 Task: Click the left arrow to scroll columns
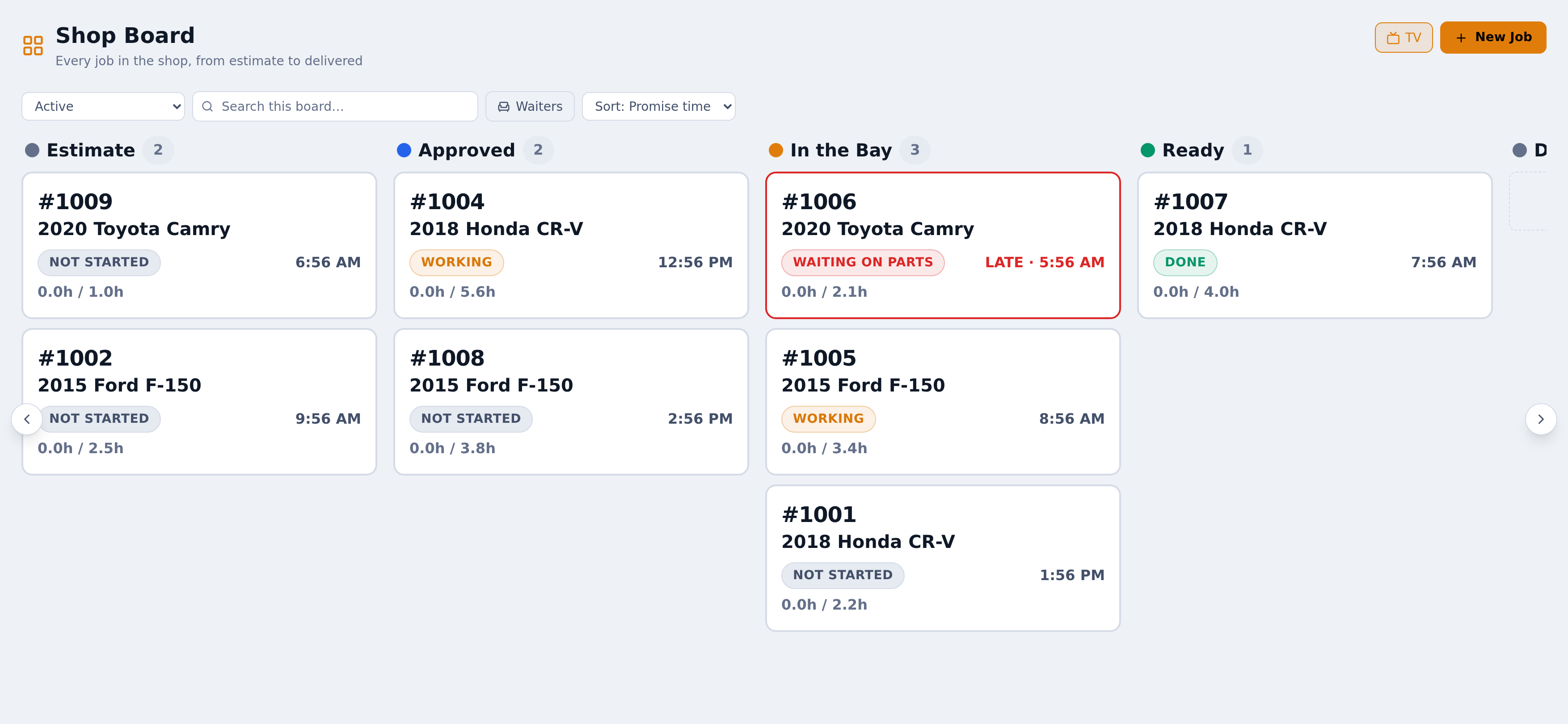point(27,419)
